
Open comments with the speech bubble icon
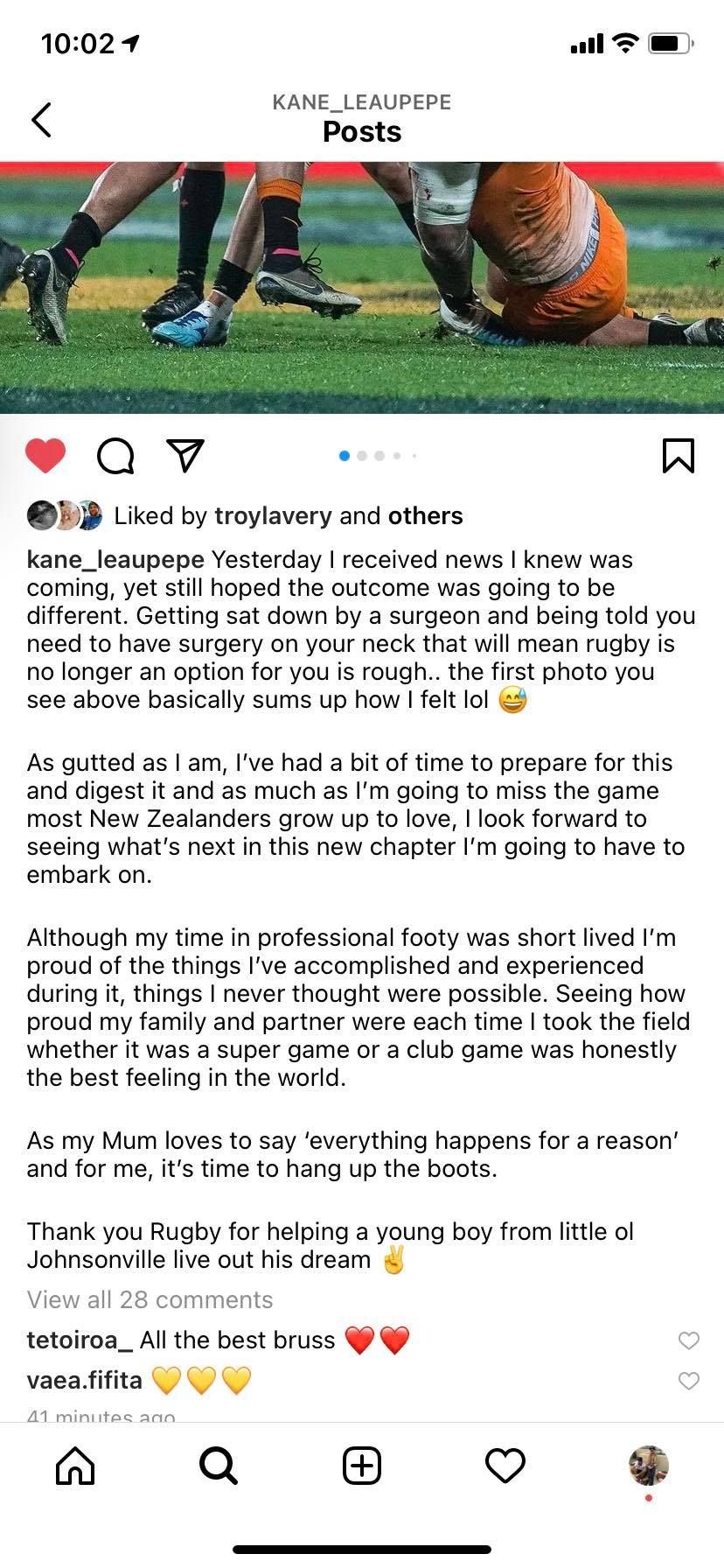tap(115, 455)
